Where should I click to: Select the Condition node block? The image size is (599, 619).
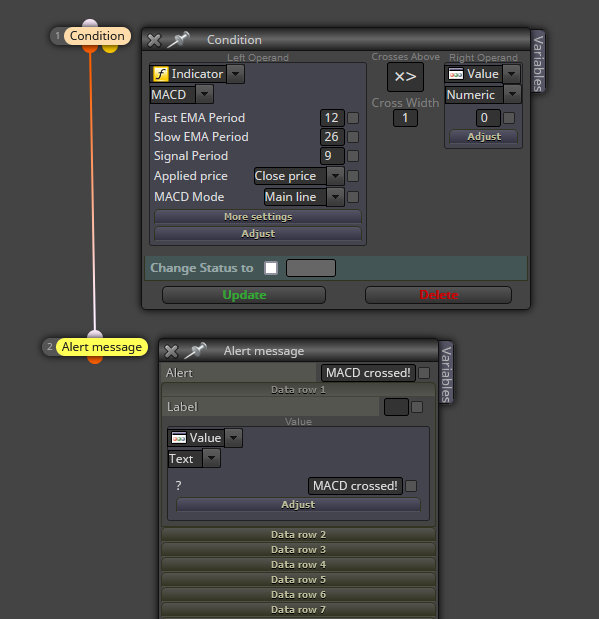pos(97,36)
